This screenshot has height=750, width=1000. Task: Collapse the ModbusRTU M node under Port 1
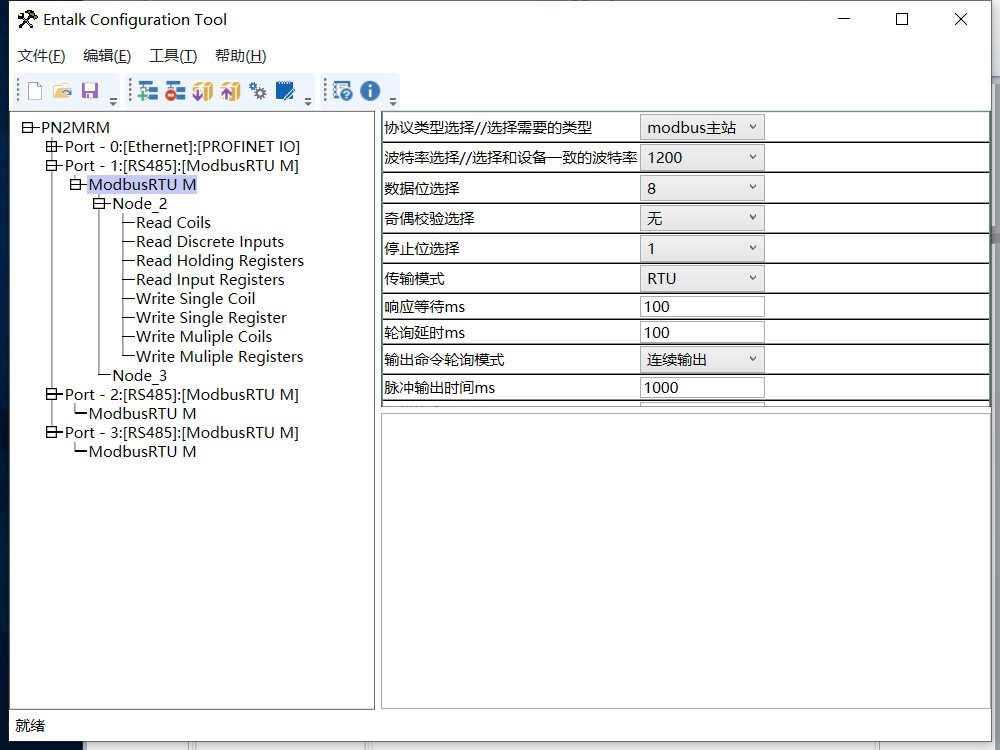(x=75, y=185)
